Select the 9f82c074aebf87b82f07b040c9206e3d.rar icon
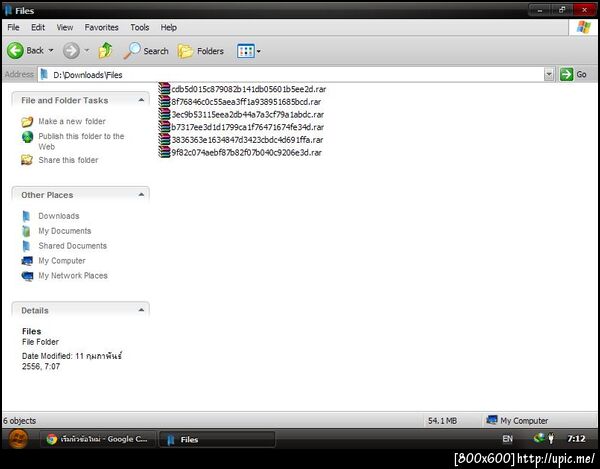Screen dimensions: 600x469 tap(164, 152)
